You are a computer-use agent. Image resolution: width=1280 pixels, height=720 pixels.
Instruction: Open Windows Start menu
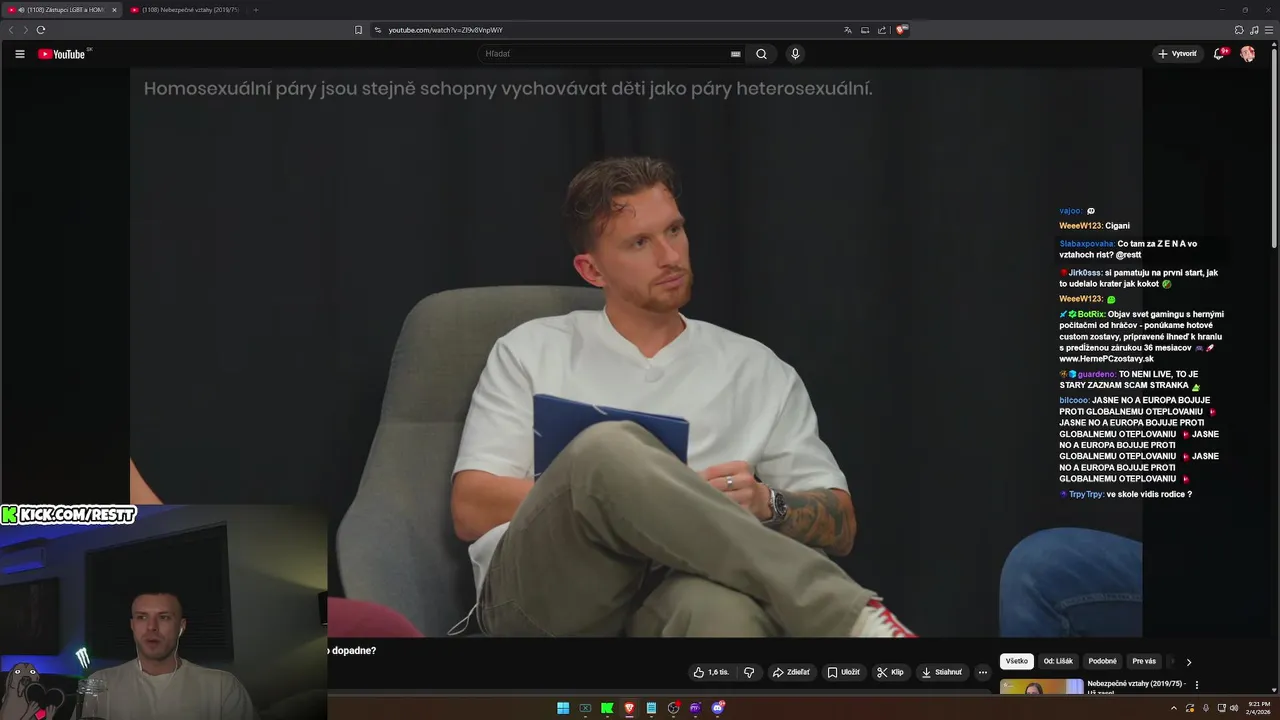pyautogui.click(x=563, y=708)
